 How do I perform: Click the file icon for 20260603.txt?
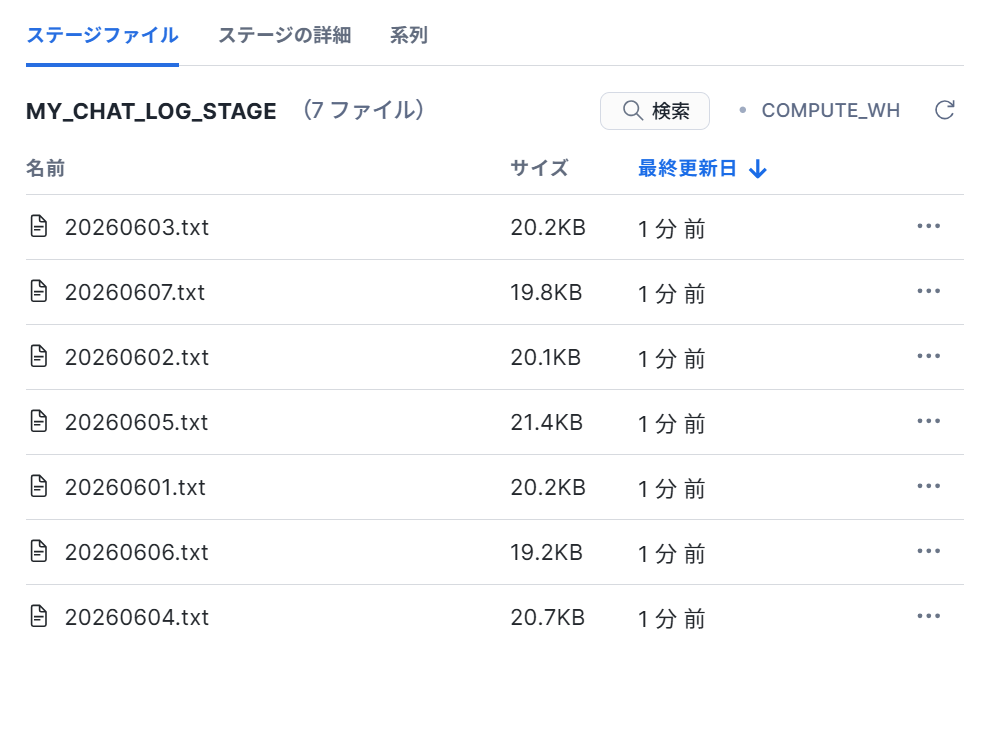[x=39, y=226]
